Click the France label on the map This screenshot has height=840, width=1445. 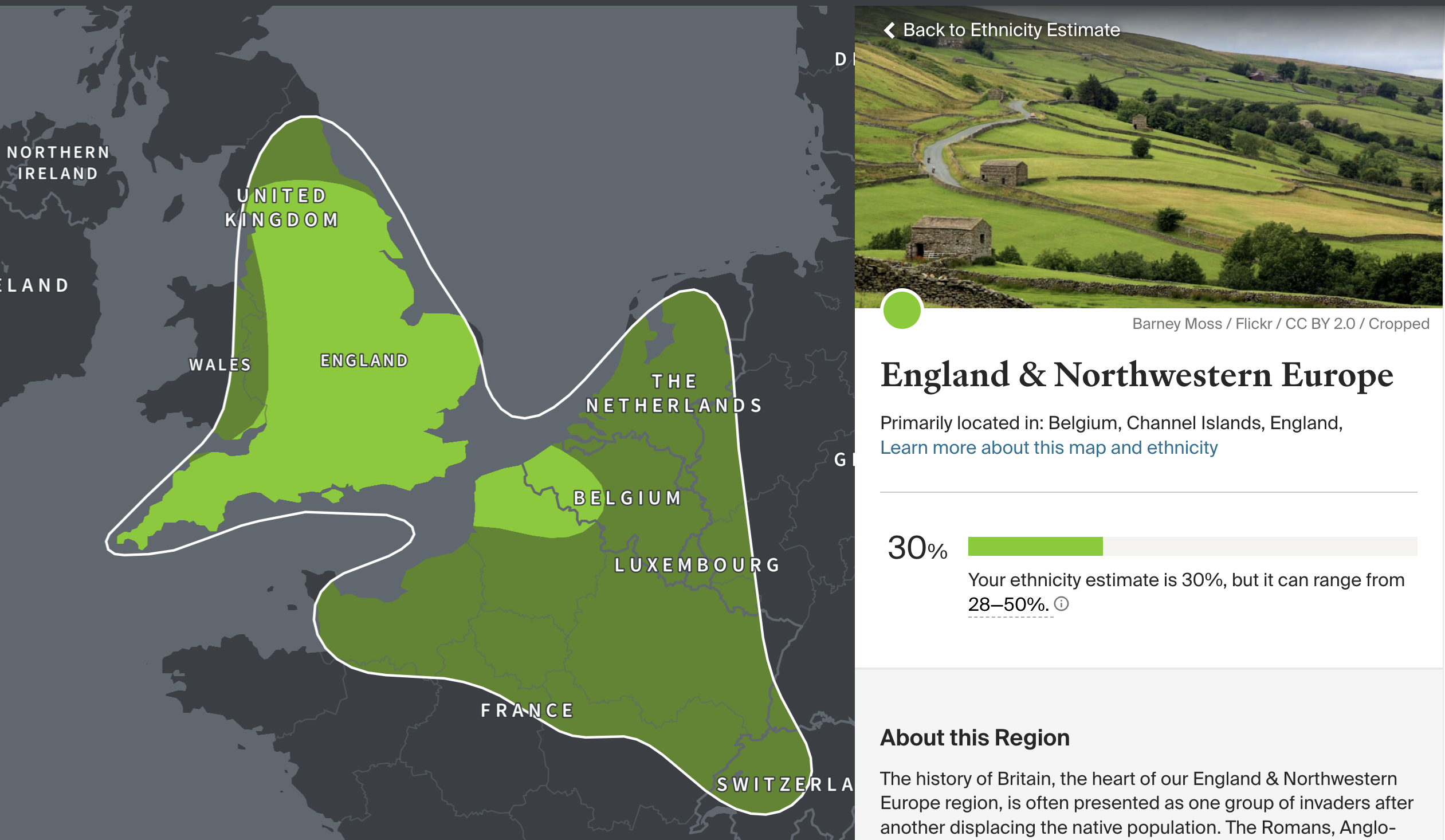(527, 711)
